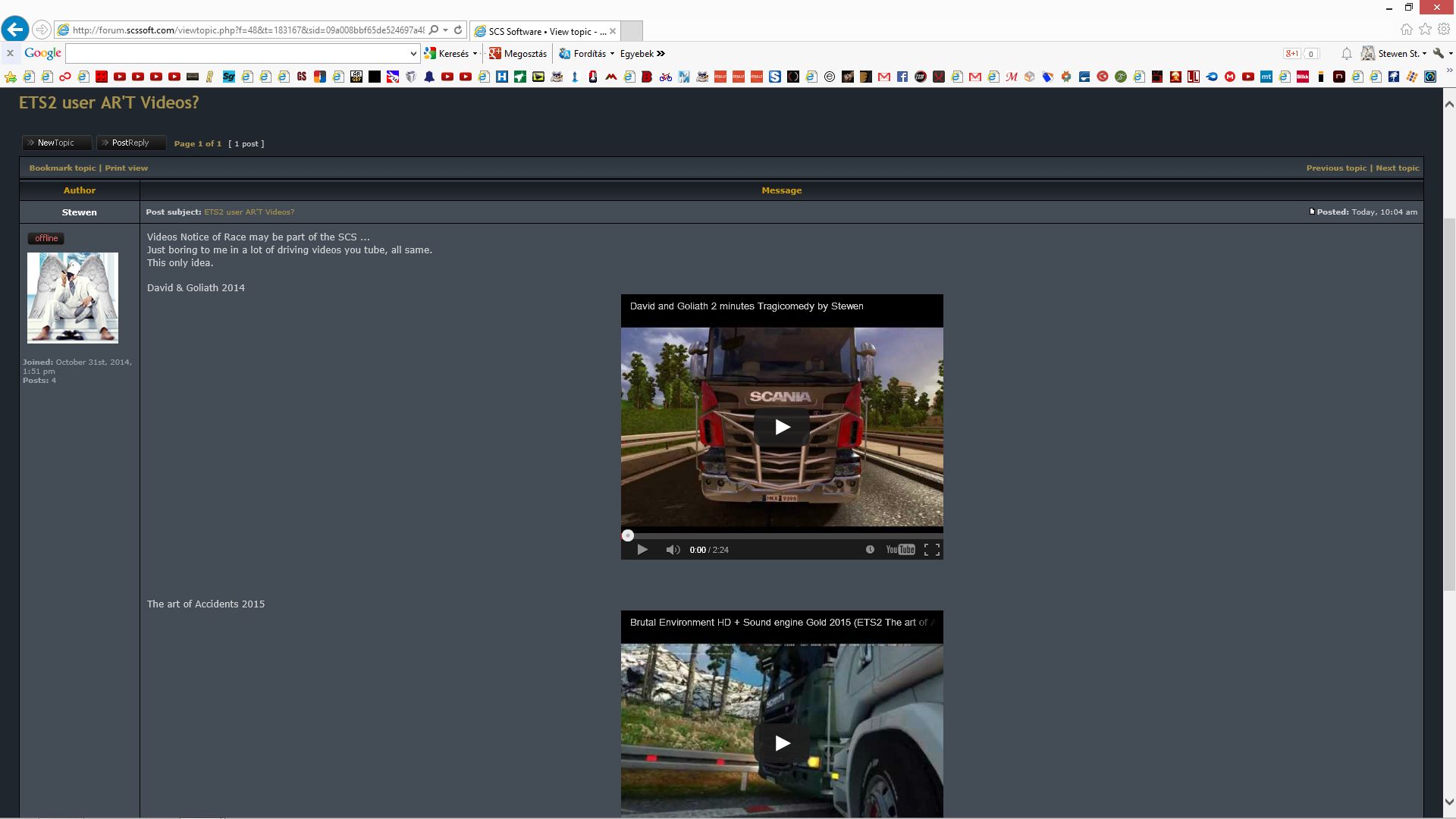1456x819 pixels.
Task: Click the forward navigation arrow
Action: (x=42, y=30)
